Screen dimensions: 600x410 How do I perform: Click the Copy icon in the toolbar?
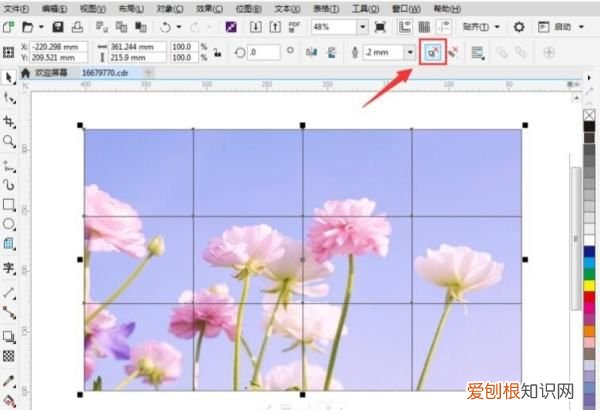[121, 27]
